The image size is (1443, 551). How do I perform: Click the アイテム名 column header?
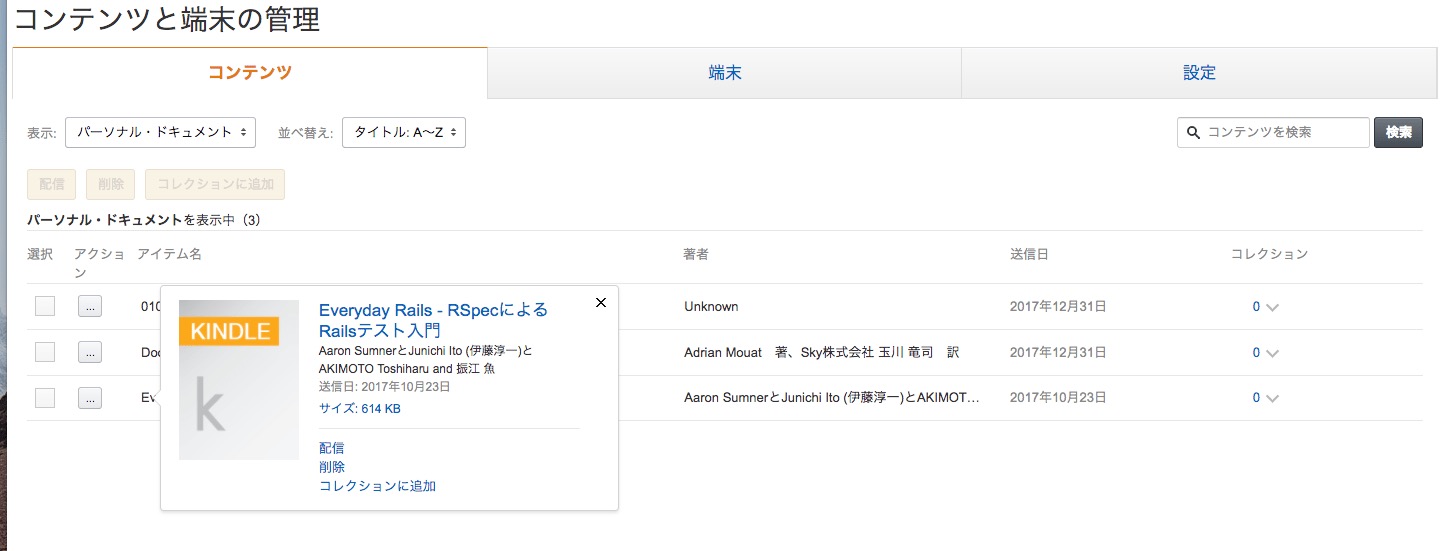(x=169, y=254)
